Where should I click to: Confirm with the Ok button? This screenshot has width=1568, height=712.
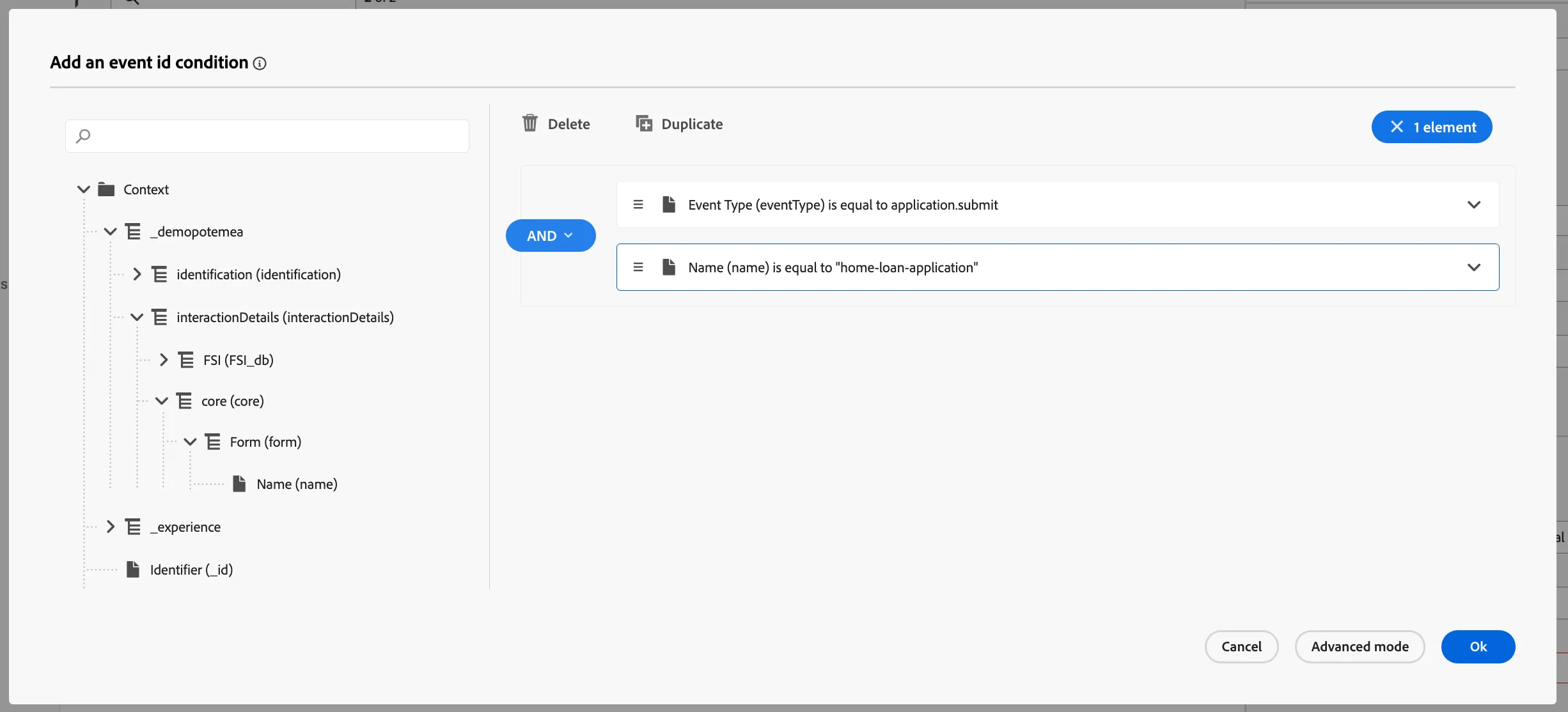[x=1478, y=647]
